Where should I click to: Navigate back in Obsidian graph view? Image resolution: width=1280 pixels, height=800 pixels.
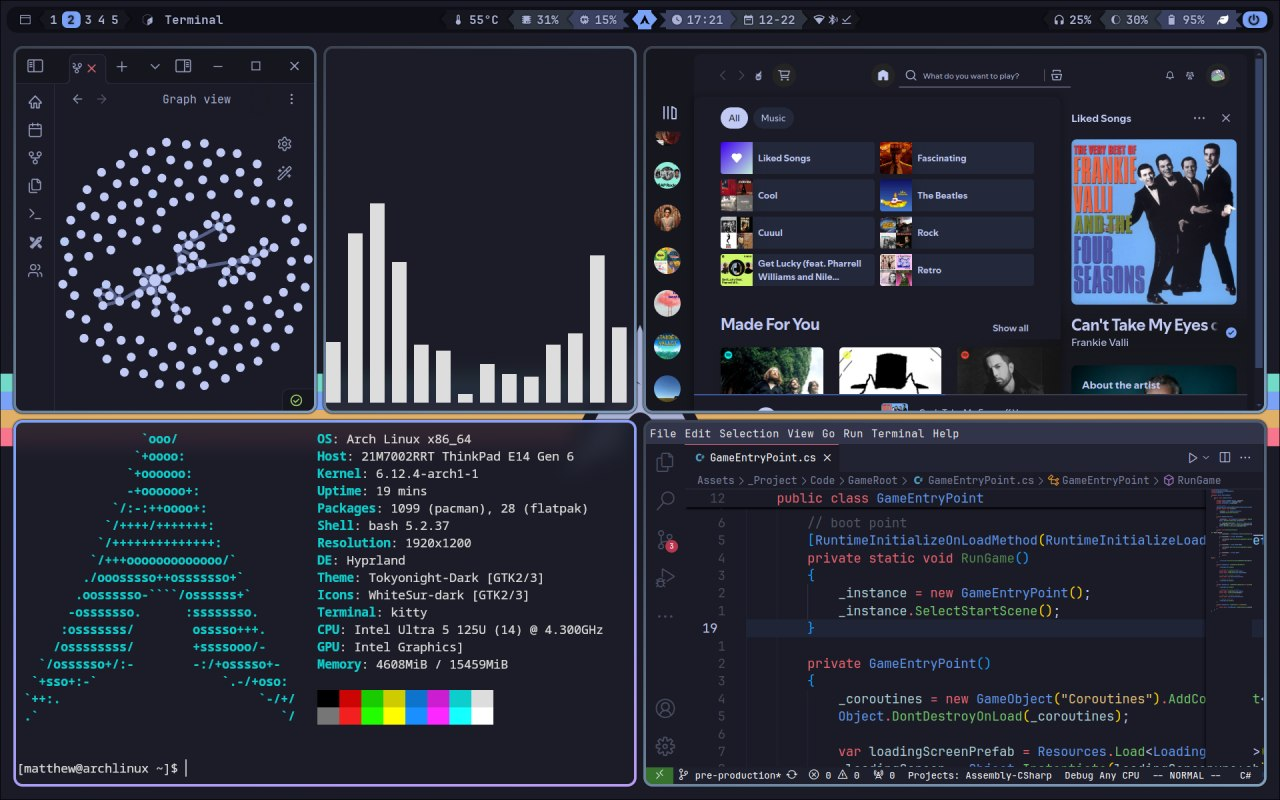tap(77, 99)
